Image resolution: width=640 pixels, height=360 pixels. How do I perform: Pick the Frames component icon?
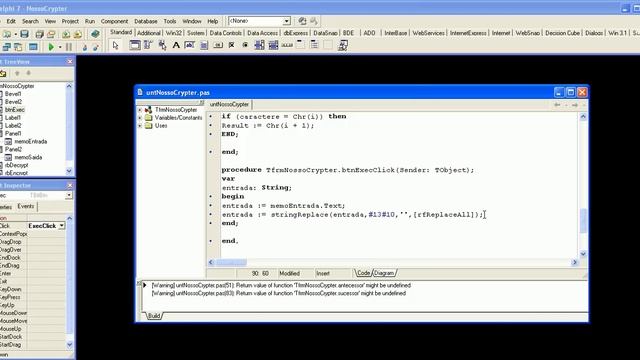(x=134, y=45)
